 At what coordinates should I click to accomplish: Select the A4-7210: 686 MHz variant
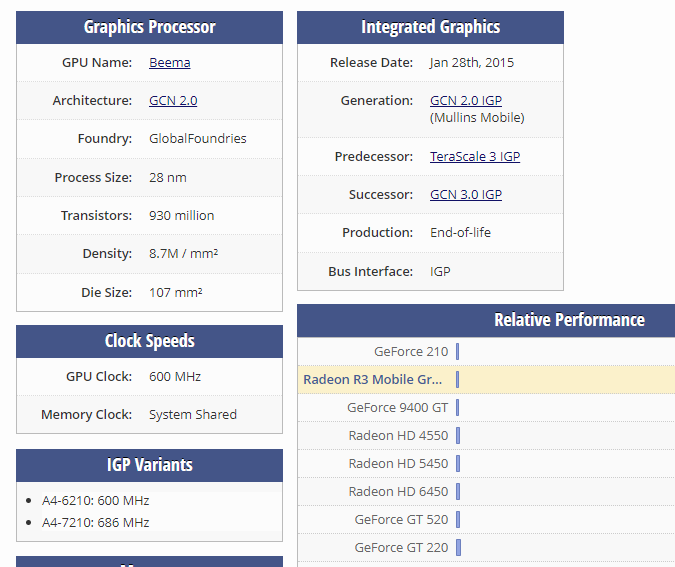pyautogui.click(x=96, y=523)
